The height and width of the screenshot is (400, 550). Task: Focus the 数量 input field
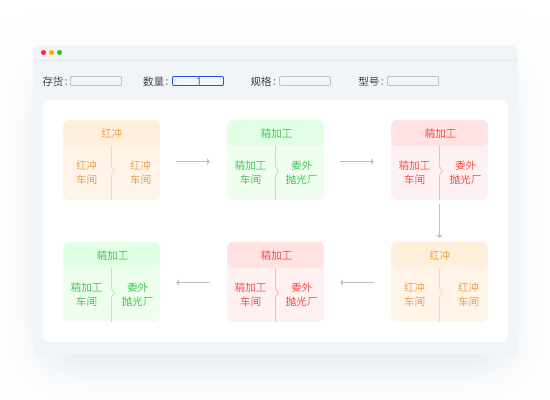pyautogui.click(x=198, y=81)
